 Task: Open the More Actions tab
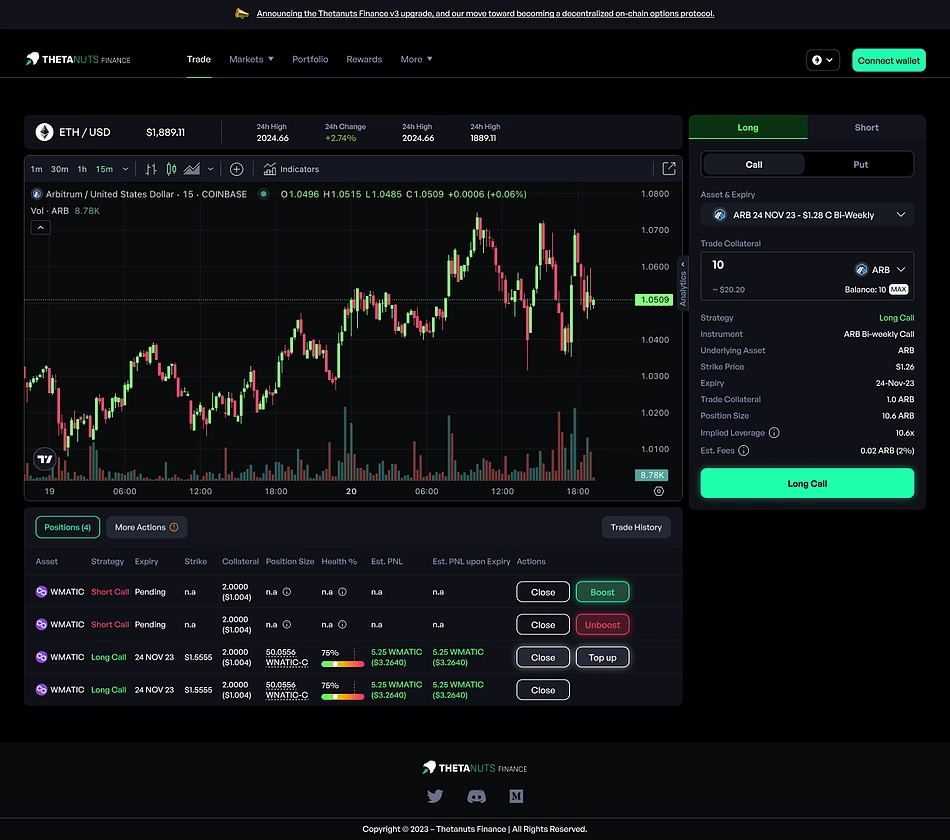(147, 527)
